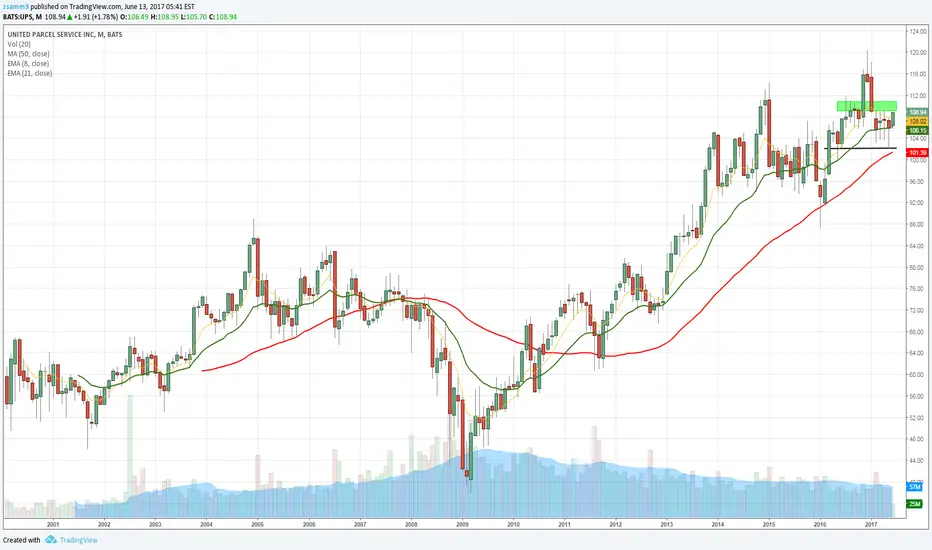Click the 44.00 price axis label
This screenshot has height=550, width=932.
coord(916,461)
